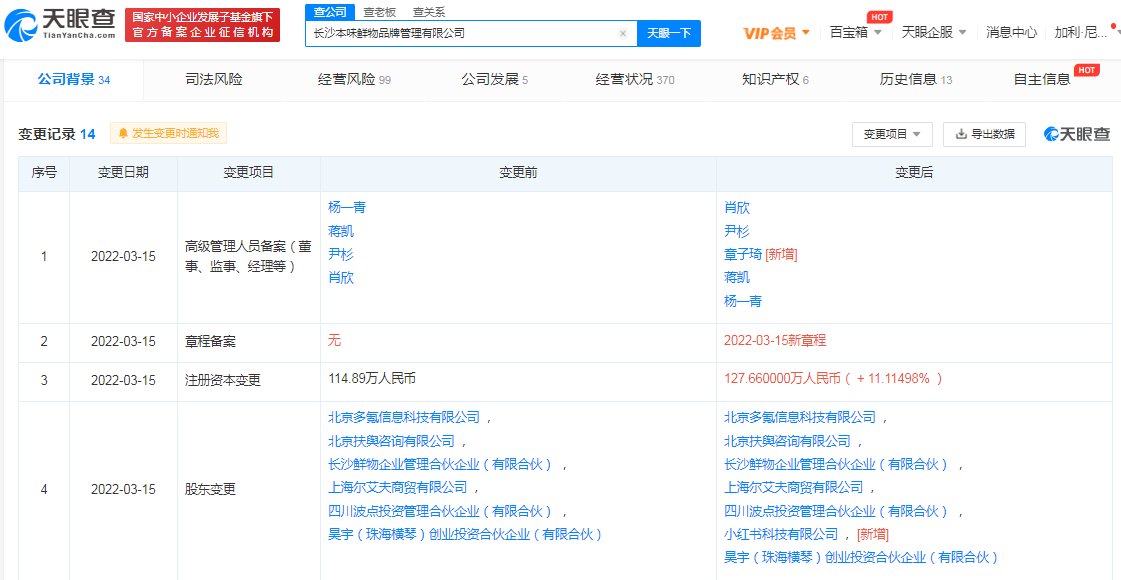Click into the company name search field
Viewport: 1121px width, 580px height.
[x=460, y=33]
